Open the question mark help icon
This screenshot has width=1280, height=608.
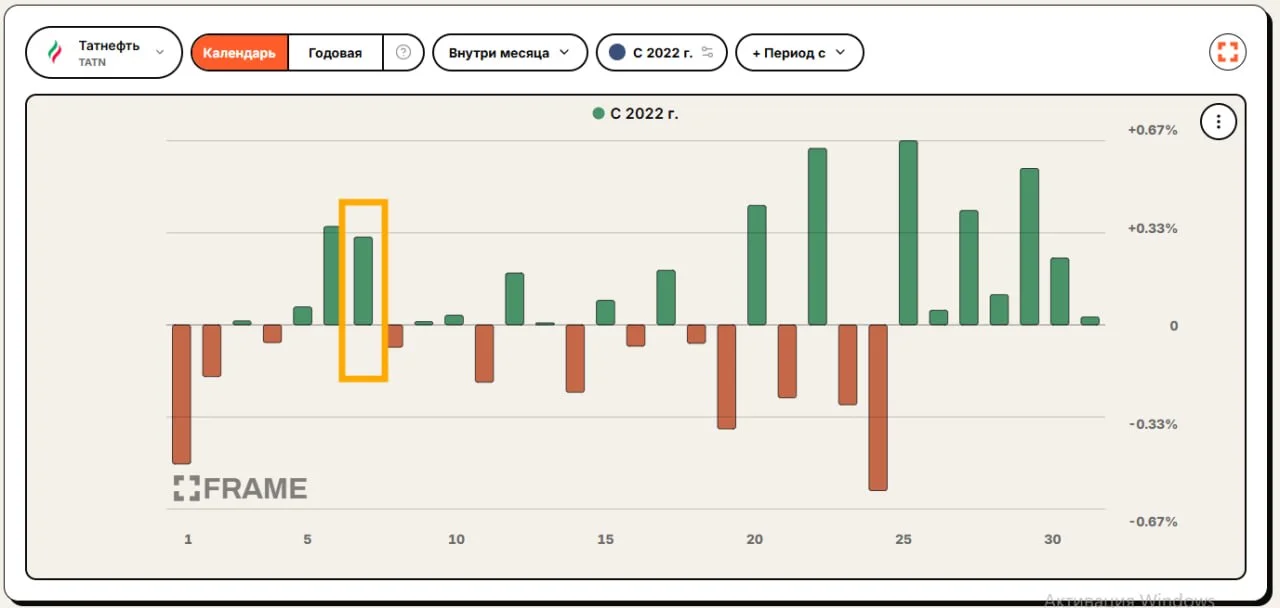tap(403, 53)
